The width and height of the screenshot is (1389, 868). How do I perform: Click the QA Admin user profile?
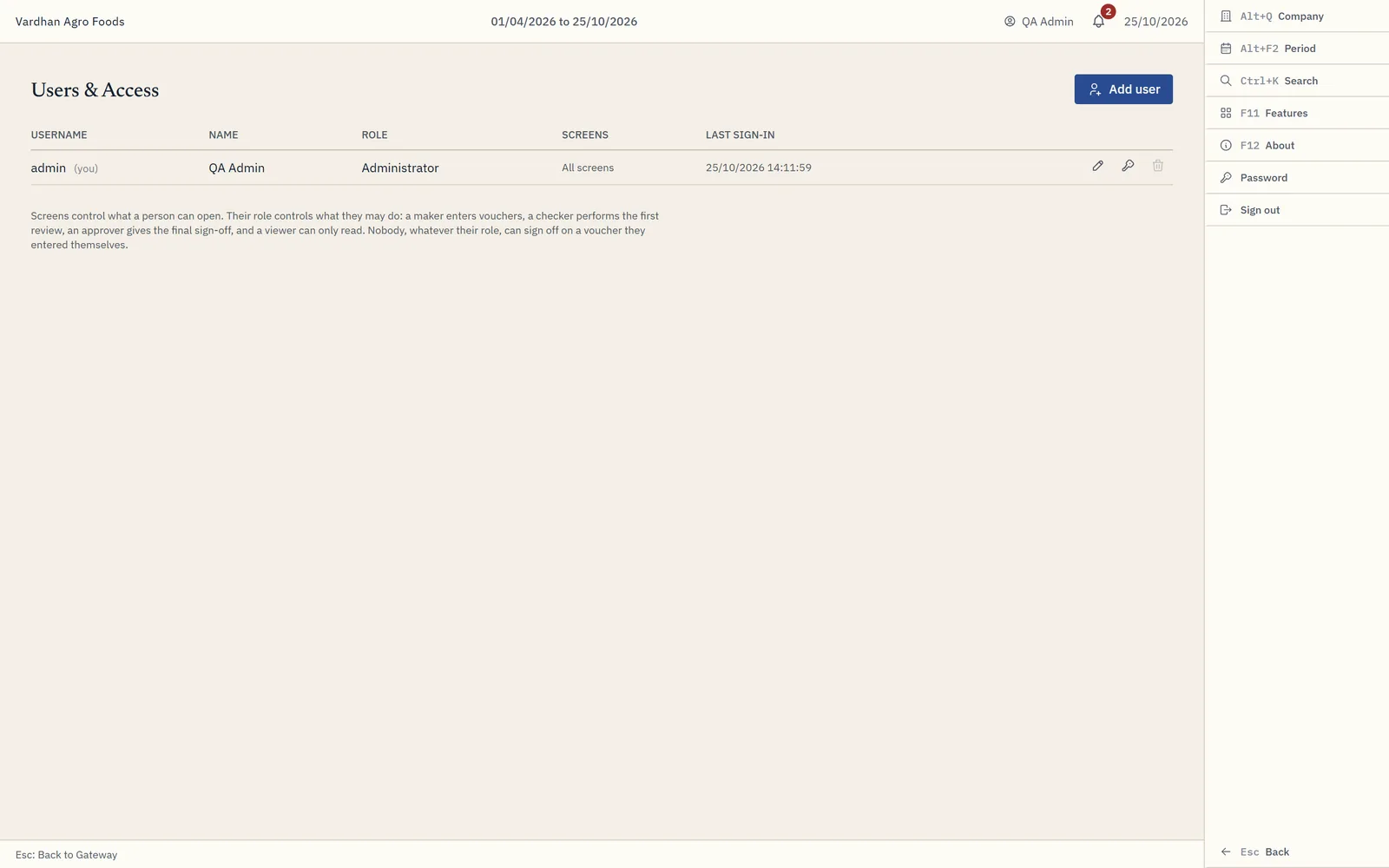[x=1039, y=22]
